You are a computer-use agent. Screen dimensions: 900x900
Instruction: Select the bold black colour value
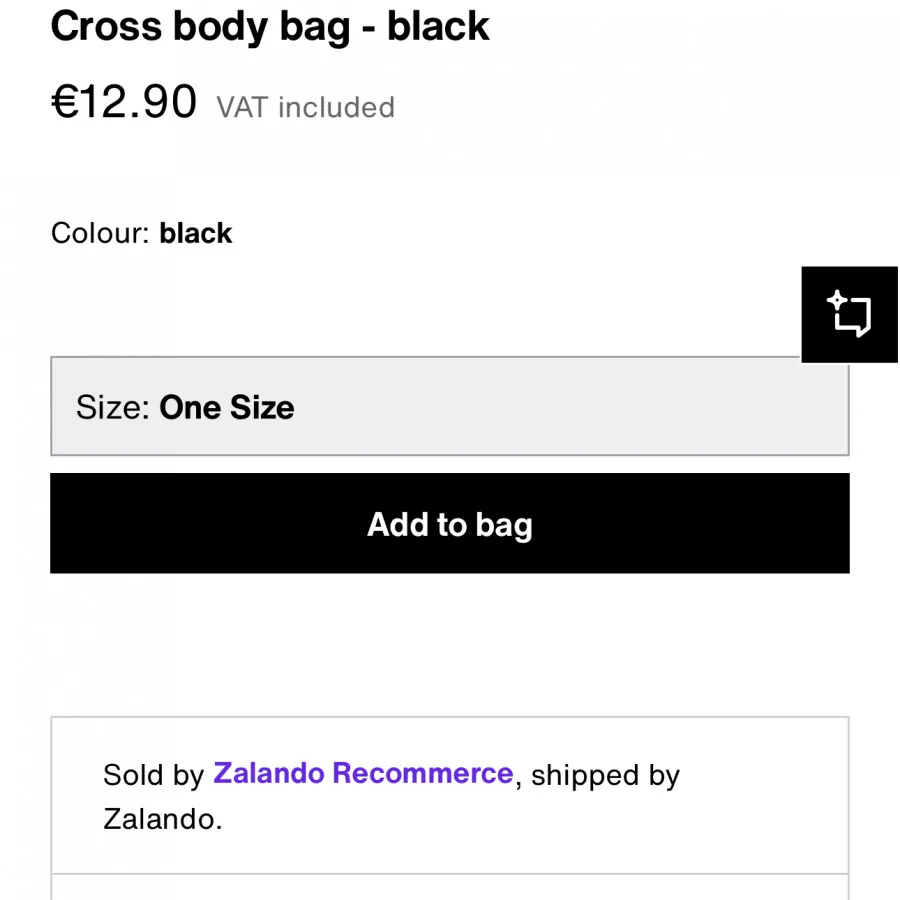click(x=196, y=234)
